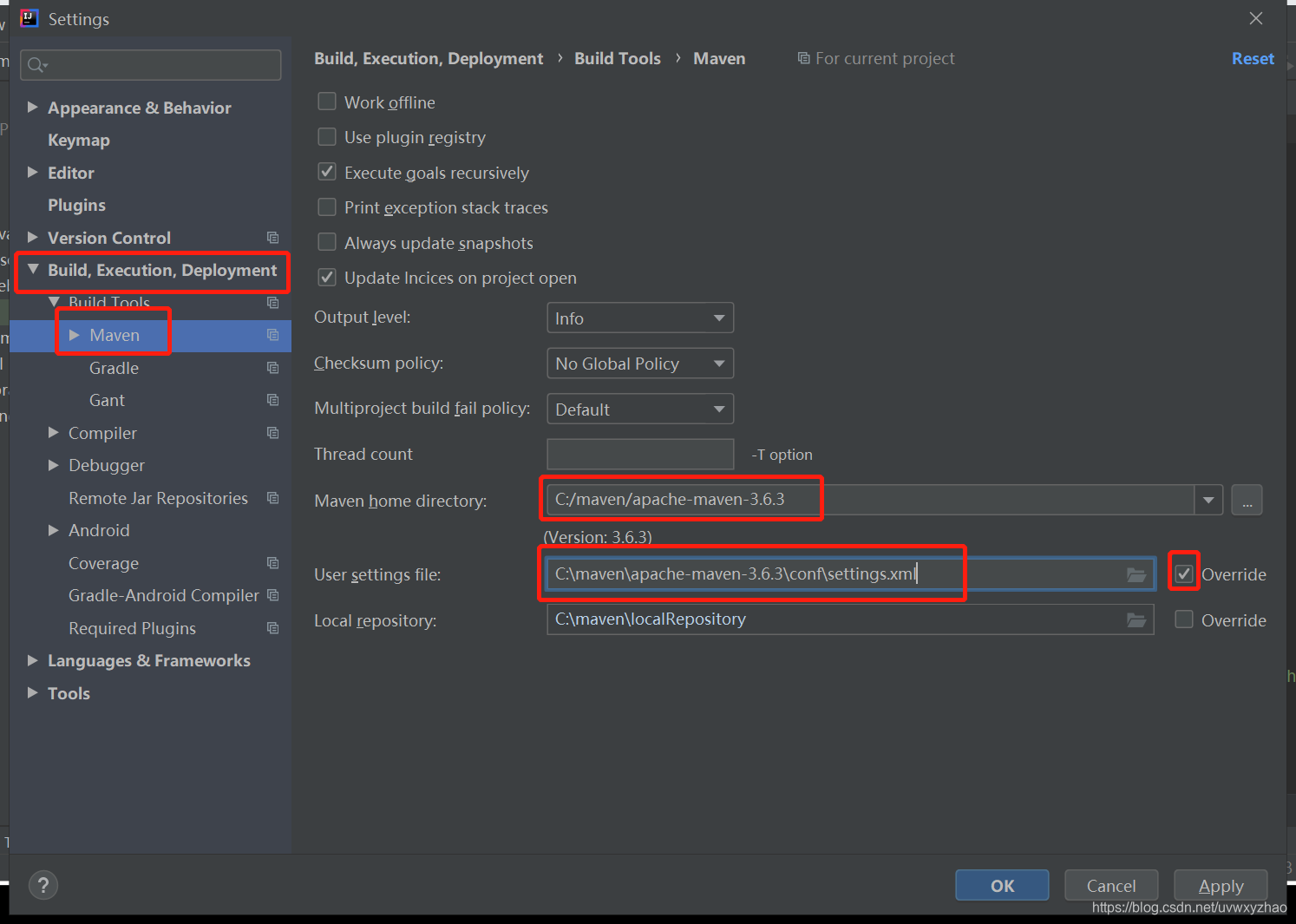Click the project-scope icon beside Build Tools
The width and height of the screenshot is (1296, 924).
pyautogui.click(x=272, y=303)
